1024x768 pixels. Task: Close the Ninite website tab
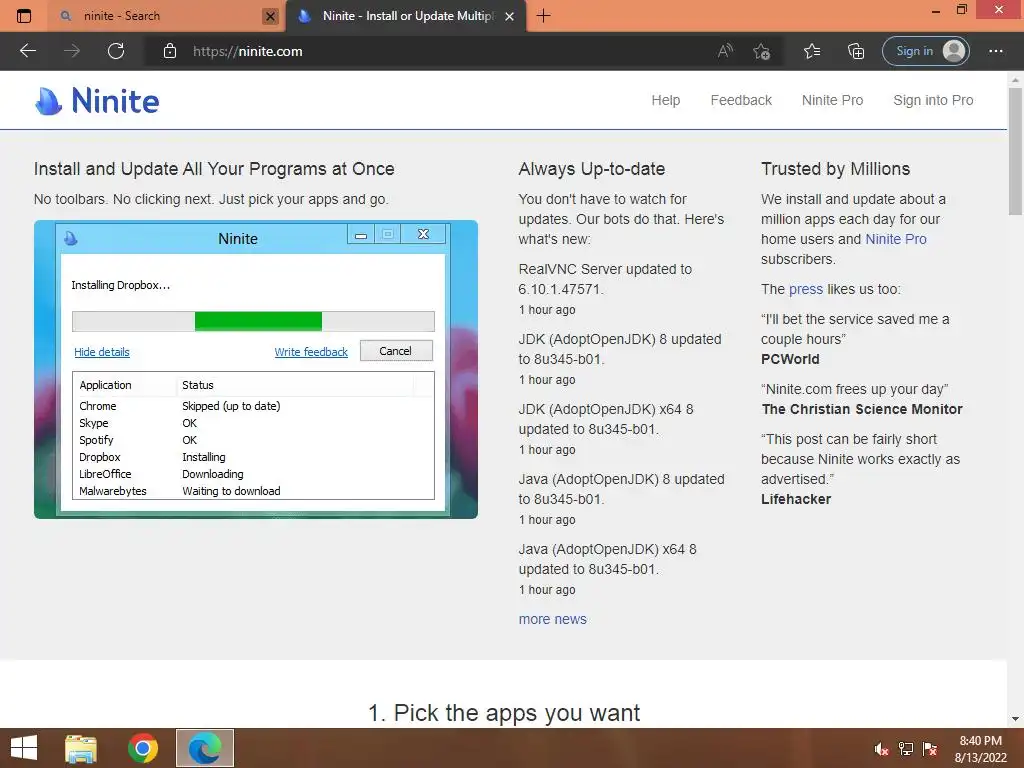(x=510, y=16)
